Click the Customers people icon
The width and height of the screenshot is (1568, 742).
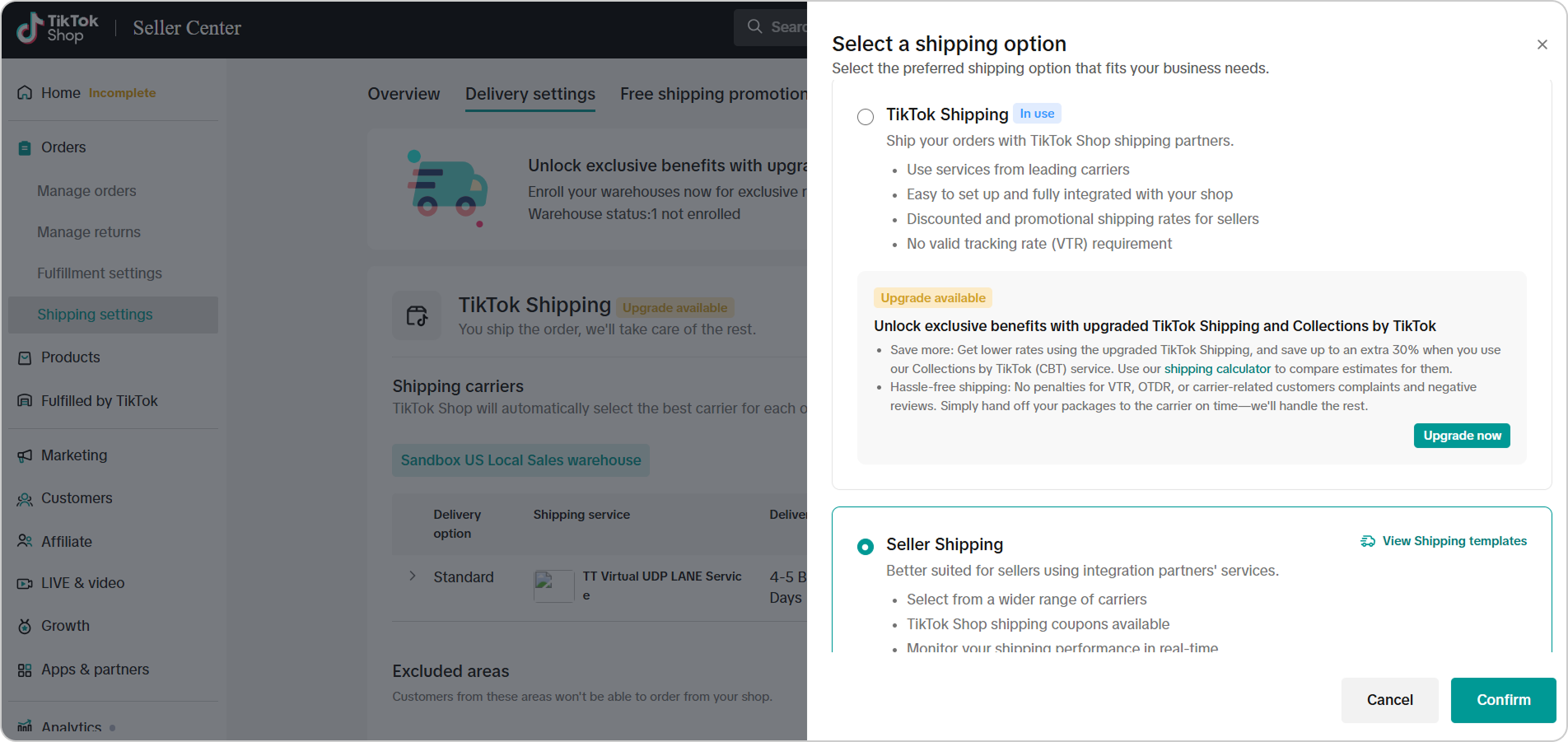pos(25,499)
